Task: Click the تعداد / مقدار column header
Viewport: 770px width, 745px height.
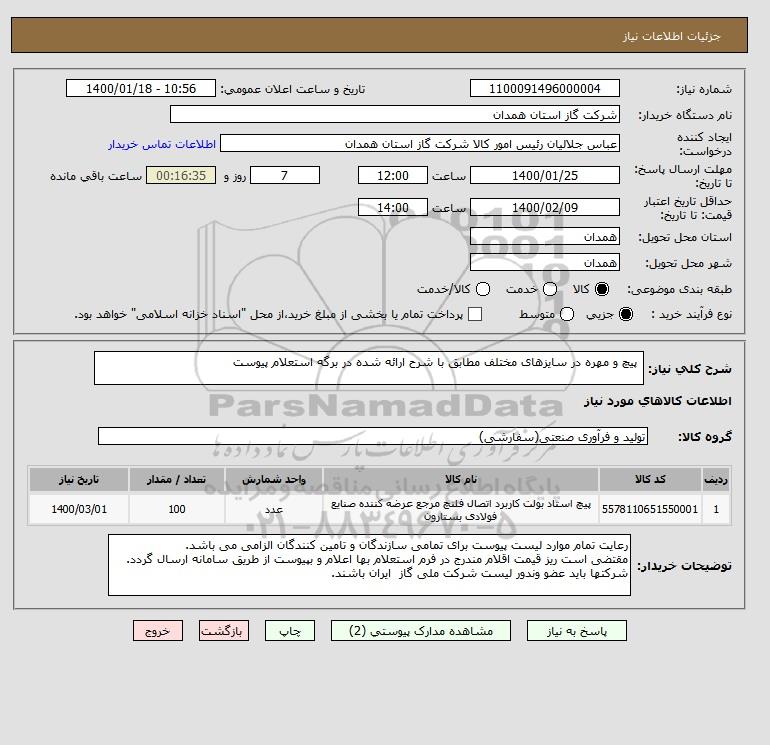Action: [x=177, y=479]
